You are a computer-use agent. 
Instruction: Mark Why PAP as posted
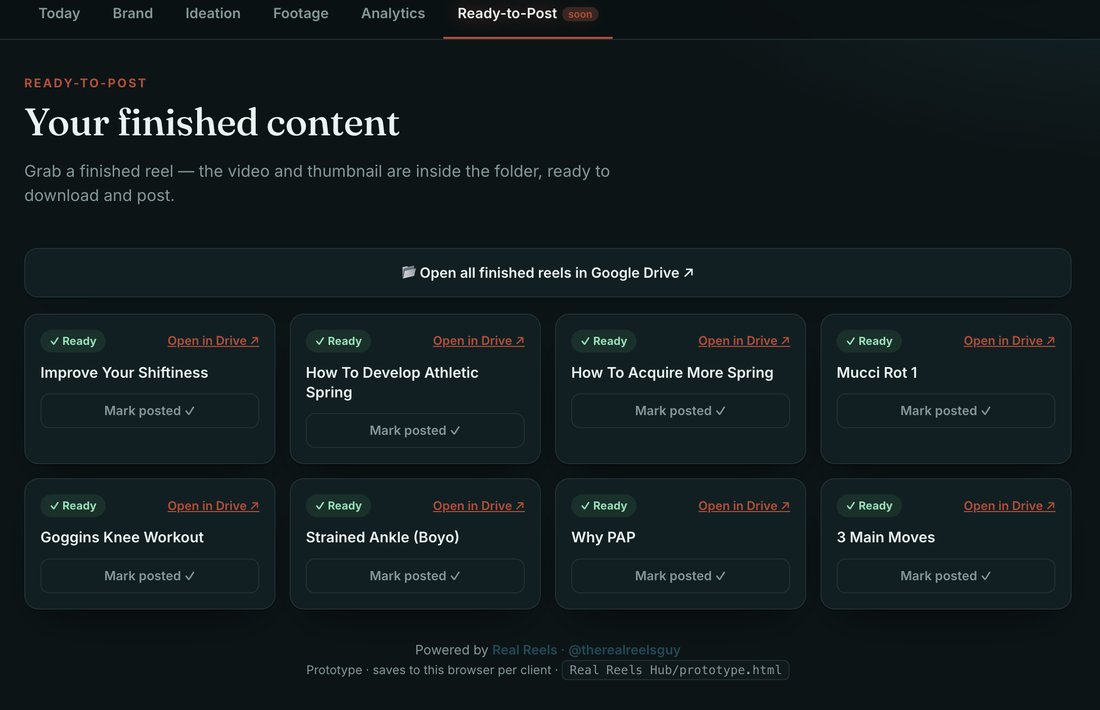680,576
